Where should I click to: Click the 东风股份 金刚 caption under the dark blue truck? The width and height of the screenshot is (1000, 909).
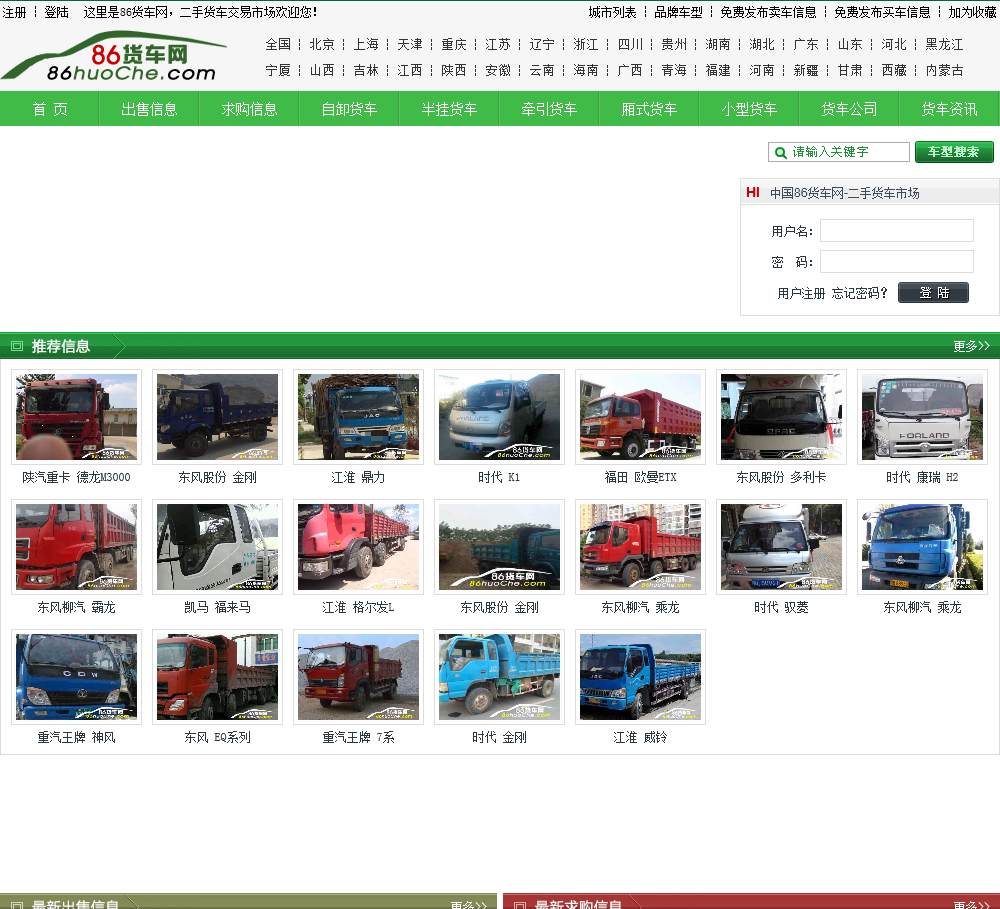tap(217, 477)
